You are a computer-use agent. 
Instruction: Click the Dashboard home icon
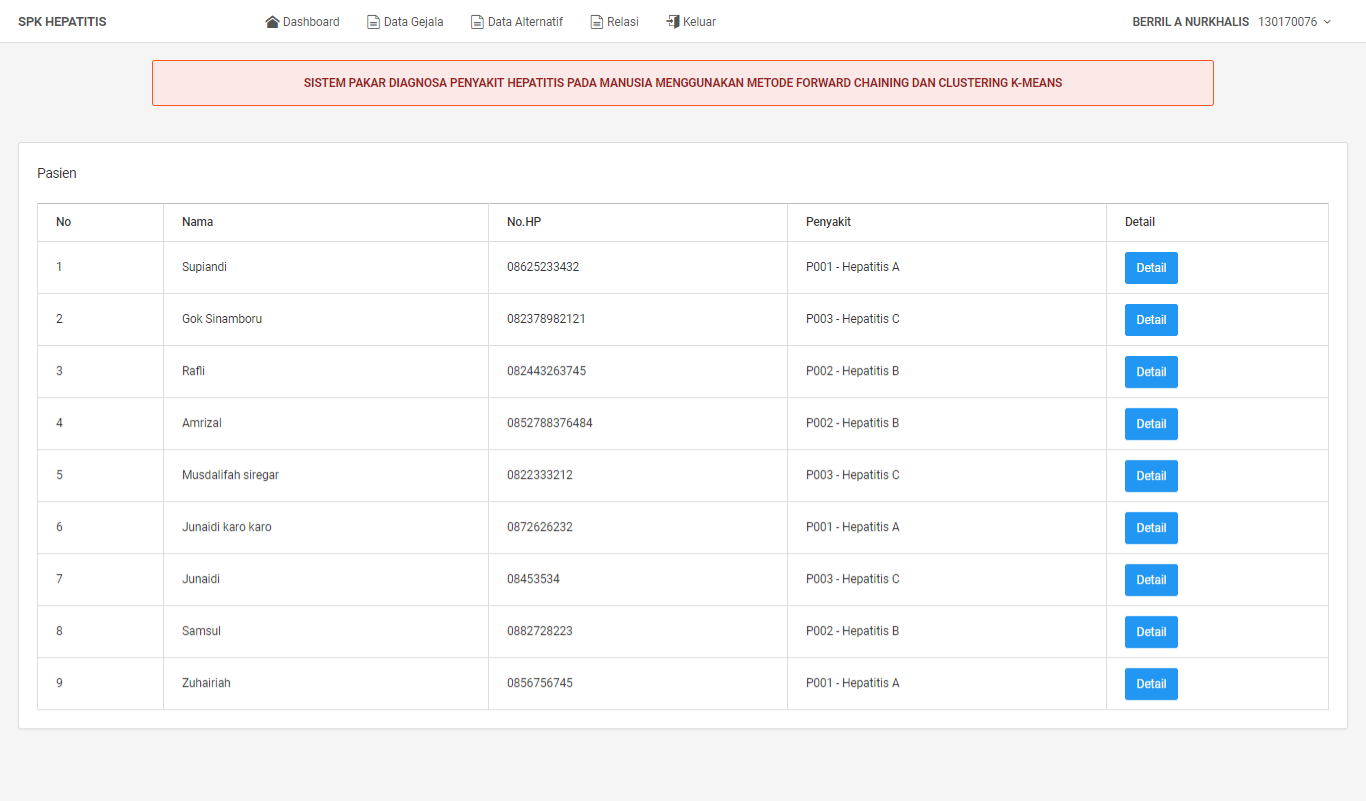(x=272, y=22)
